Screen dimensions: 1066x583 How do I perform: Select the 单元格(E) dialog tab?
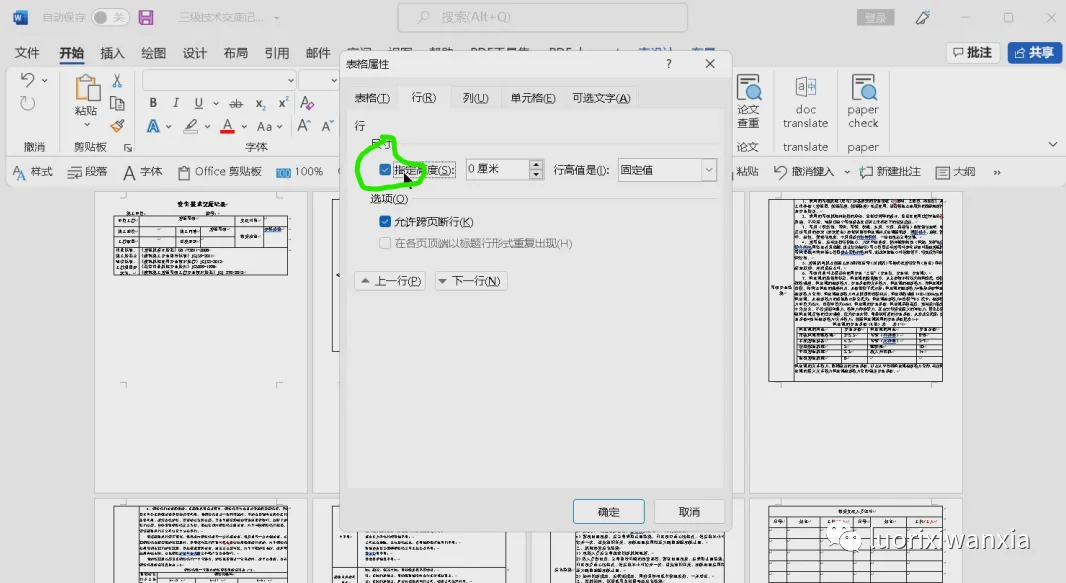coord(533,98)
